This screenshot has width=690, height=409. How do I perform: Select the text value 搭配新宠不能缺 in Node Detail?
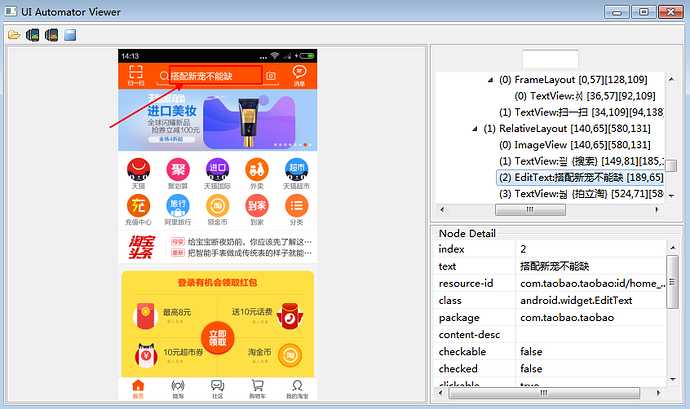point(554,266)
